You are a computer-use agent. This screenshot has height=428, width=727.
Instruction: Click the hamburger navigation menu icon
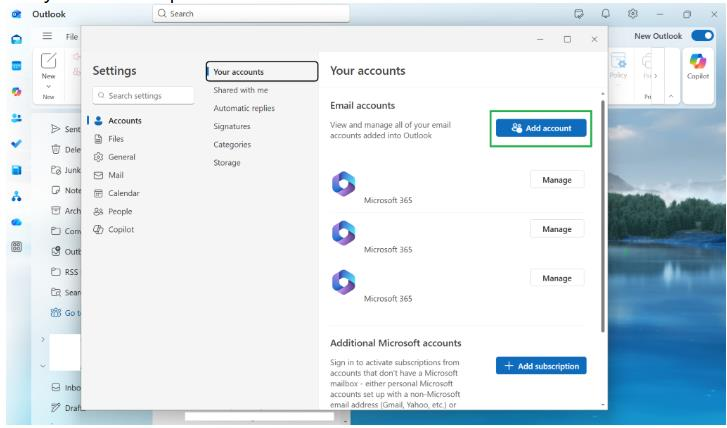click(47, 36)
